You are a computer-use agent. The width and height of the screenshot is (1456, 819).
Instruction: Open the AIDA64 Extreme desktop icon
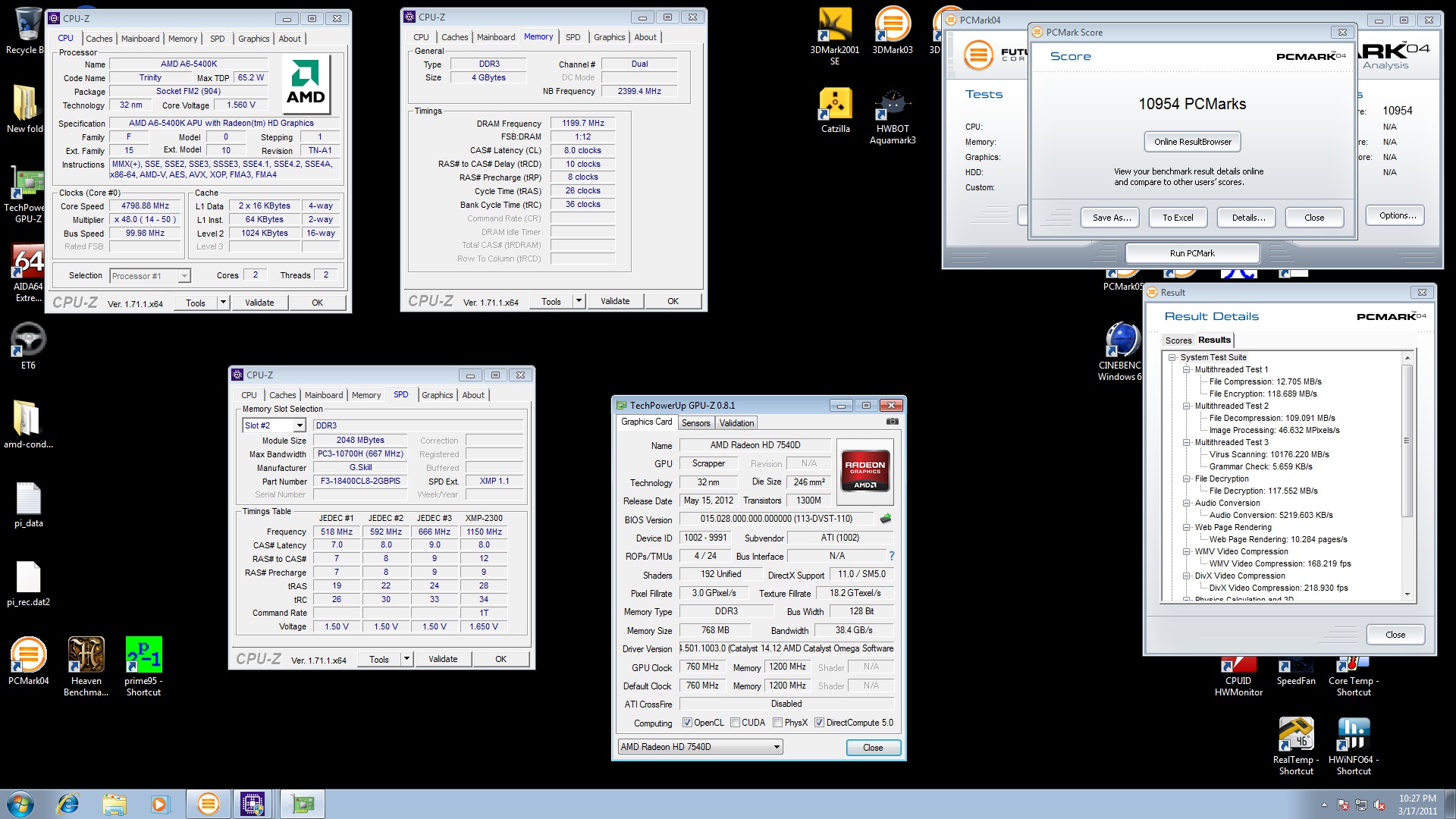[28, 273]
